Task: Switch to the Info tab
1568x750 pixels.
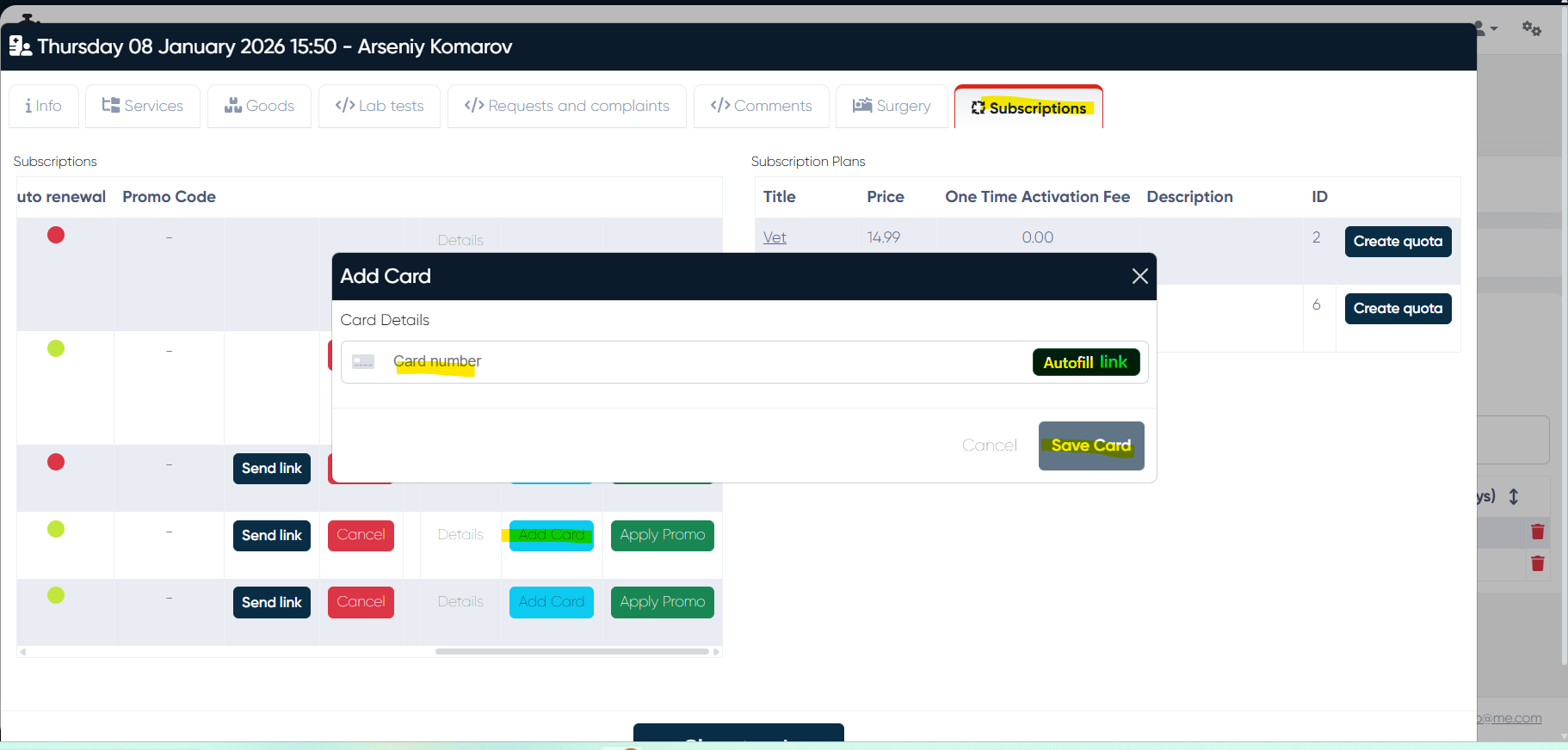Action: click(44, 106)
